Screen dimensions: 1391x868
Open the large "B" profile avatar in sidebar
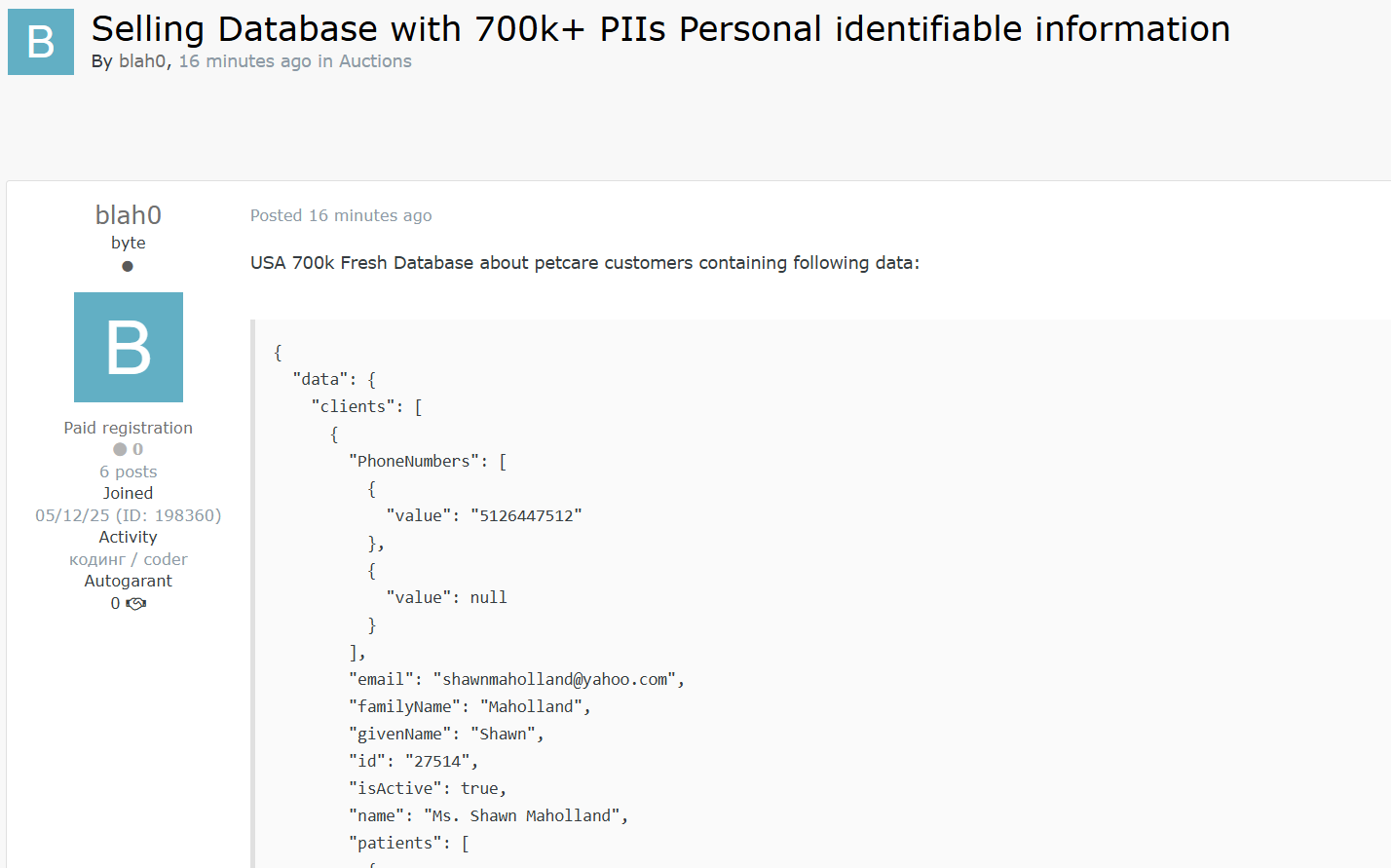click(129, 347)
